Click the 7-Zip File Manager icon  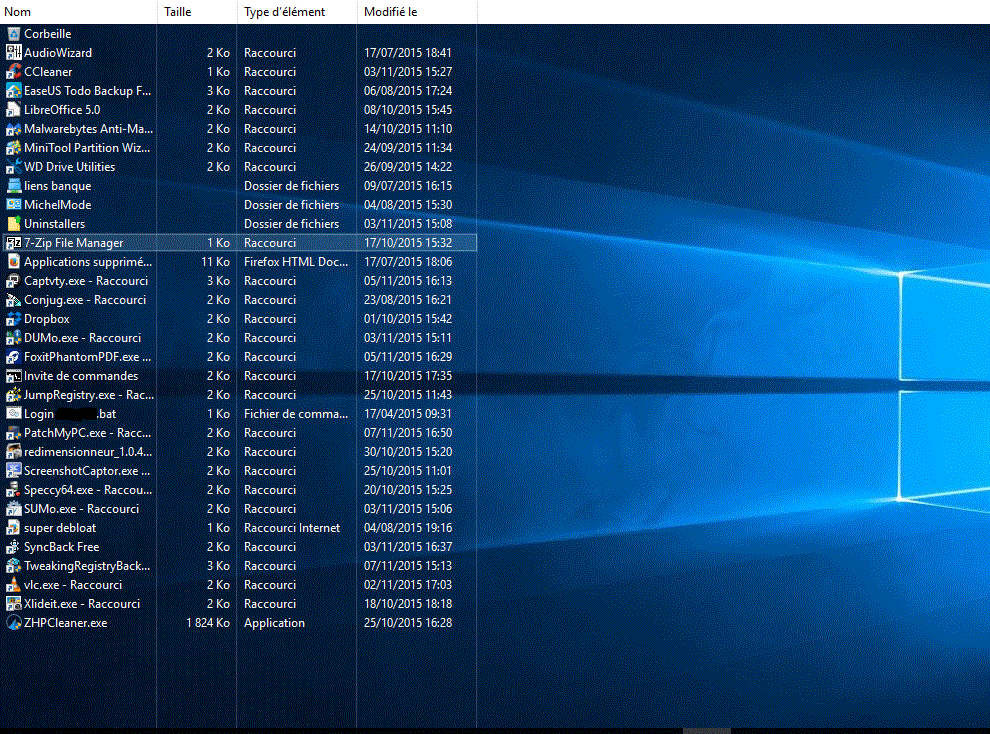(x=13, y=243)
